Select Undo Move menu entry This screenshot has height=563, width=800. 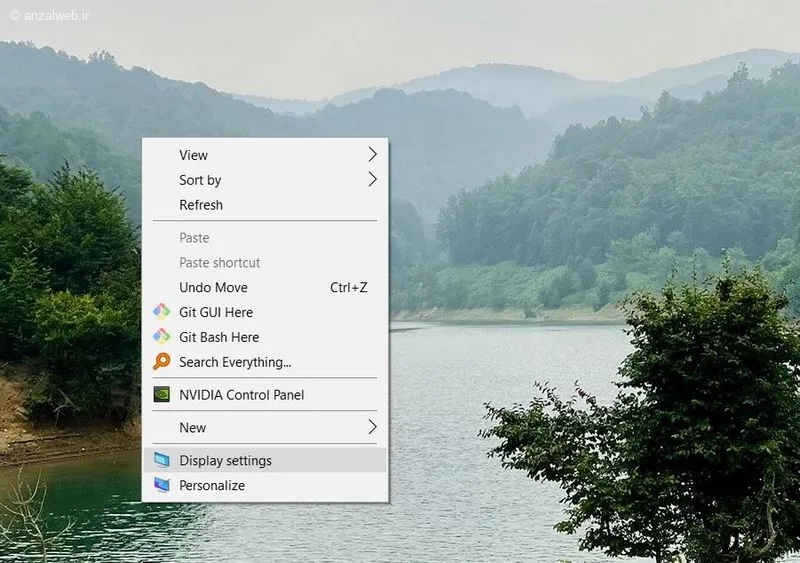pos(265,287)
